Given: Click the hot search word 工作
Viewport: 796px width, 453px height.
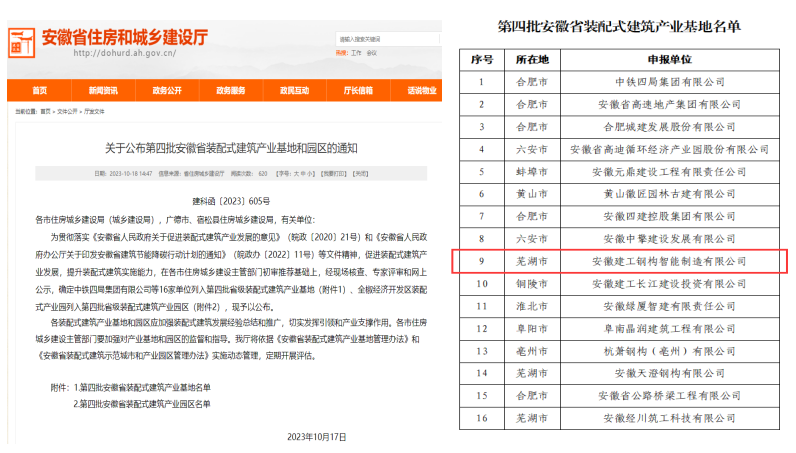Looking at the screenshot, I should [355, 52].
